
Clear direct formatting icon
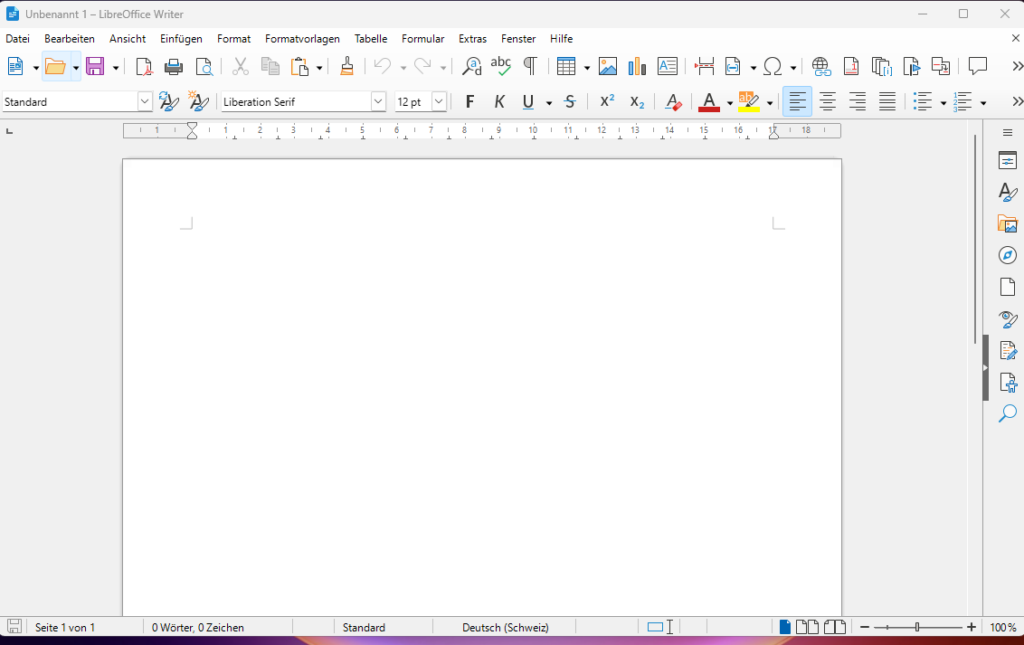[x=673, y=102]
